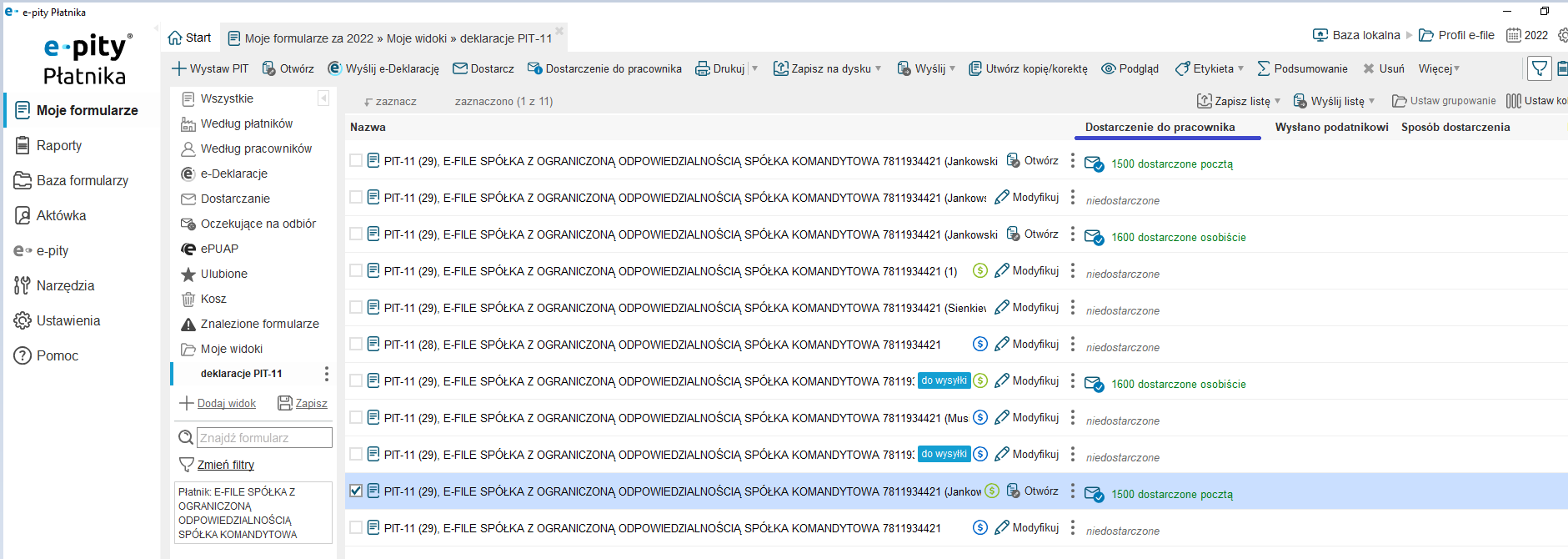Open the Kosz trash folder

pos(204,299)
